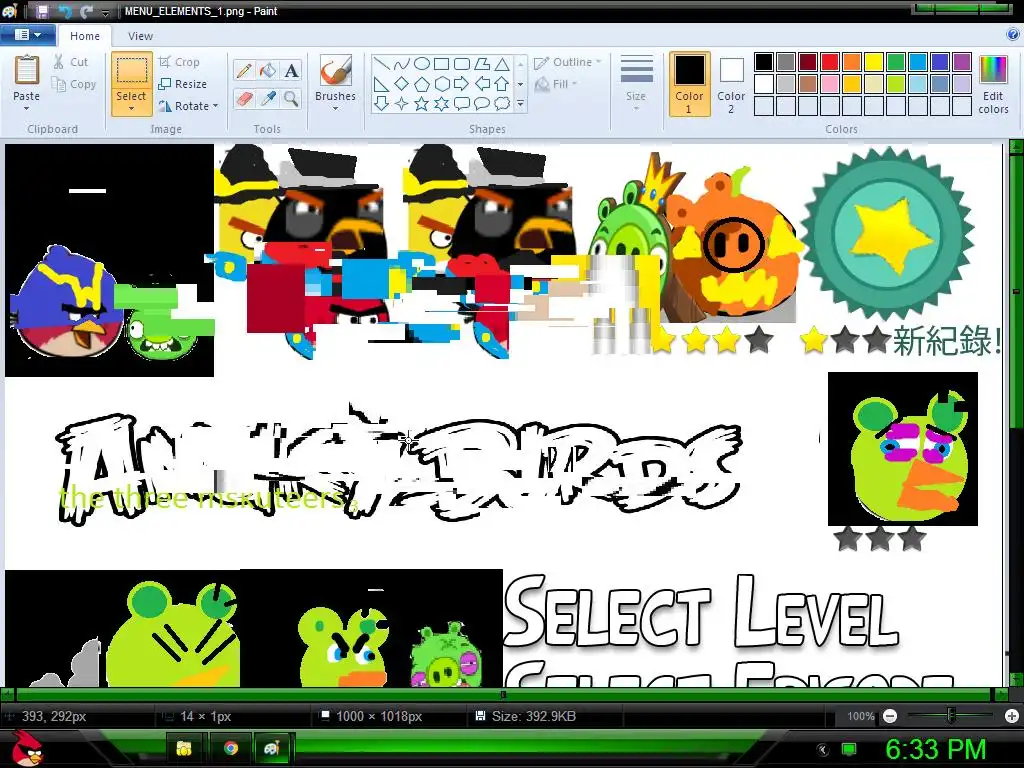Open the Edit colors dialog
The width and height of the screenshot is (1024, 768).
[x=993, y=84]
